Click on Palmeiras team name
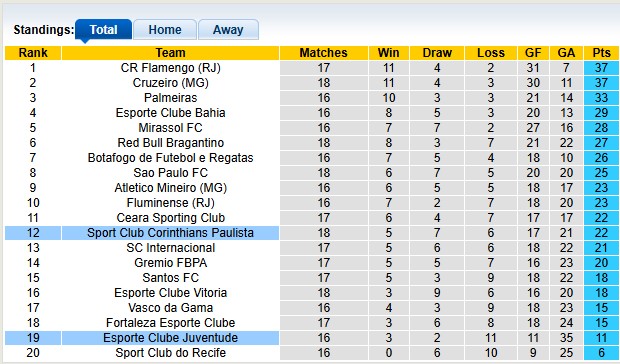Image resolution: width=620 pixels, height=364 pixels. click(170, 98)
